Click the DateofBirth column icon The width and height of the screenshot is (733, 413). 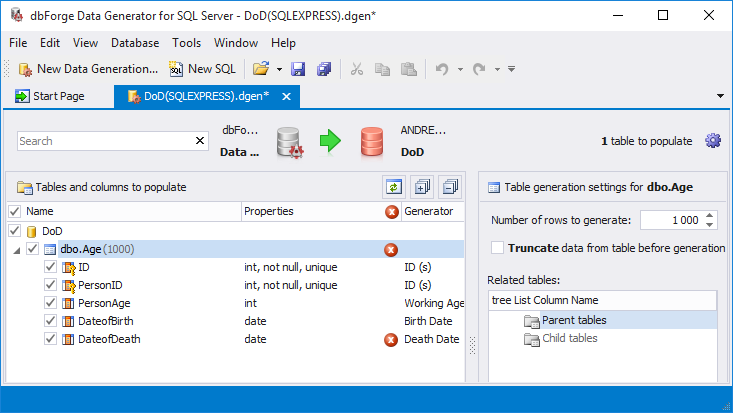pyautogui.click(x=68, y=321)
